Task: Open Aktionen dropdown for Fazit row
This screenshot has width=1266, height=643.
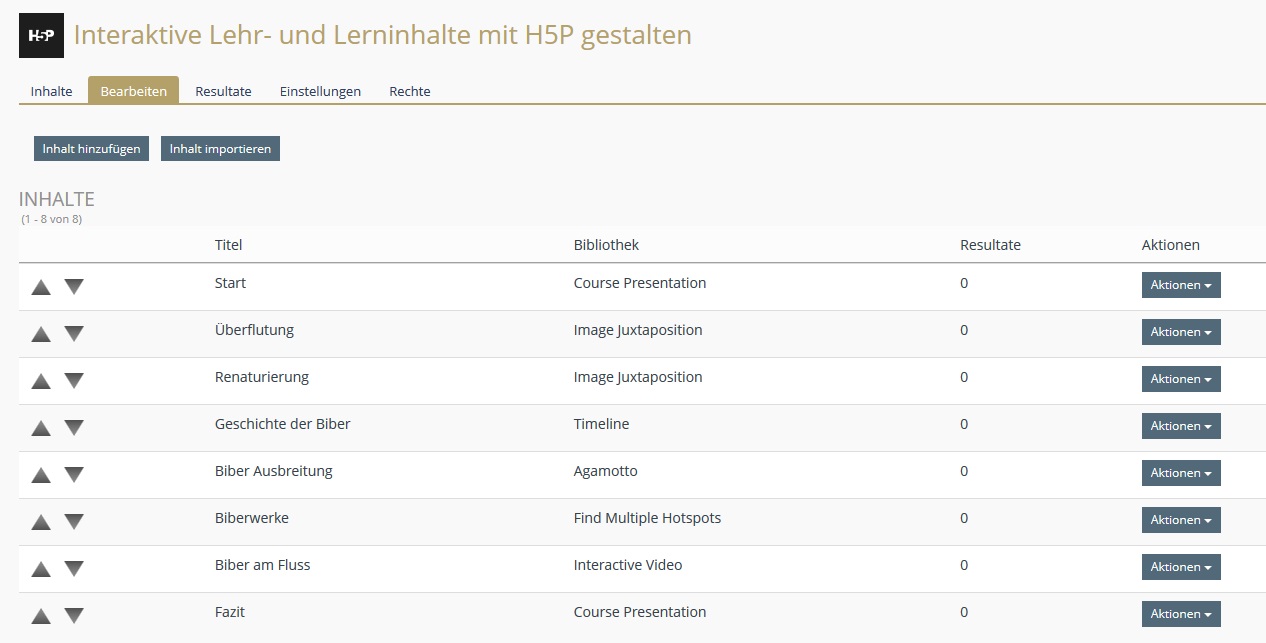Action: (1180, 614)
